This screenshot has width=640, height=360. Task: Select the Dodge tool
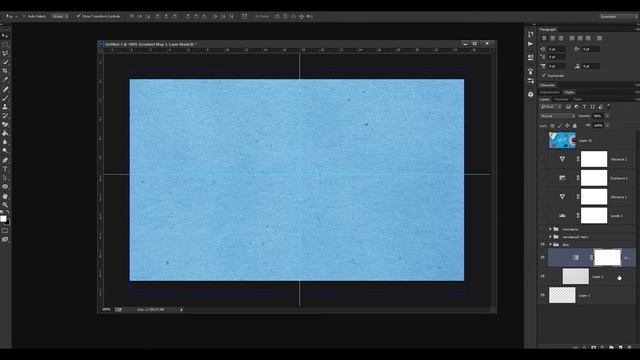(5, 151)
